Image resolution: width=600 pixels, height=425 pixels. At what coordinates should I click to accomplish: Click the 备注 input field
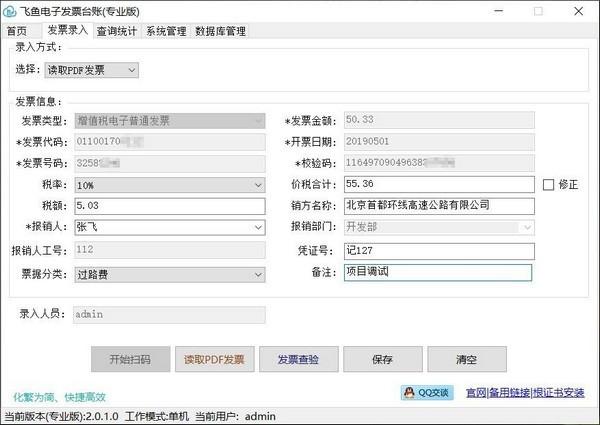click(438, 272)
